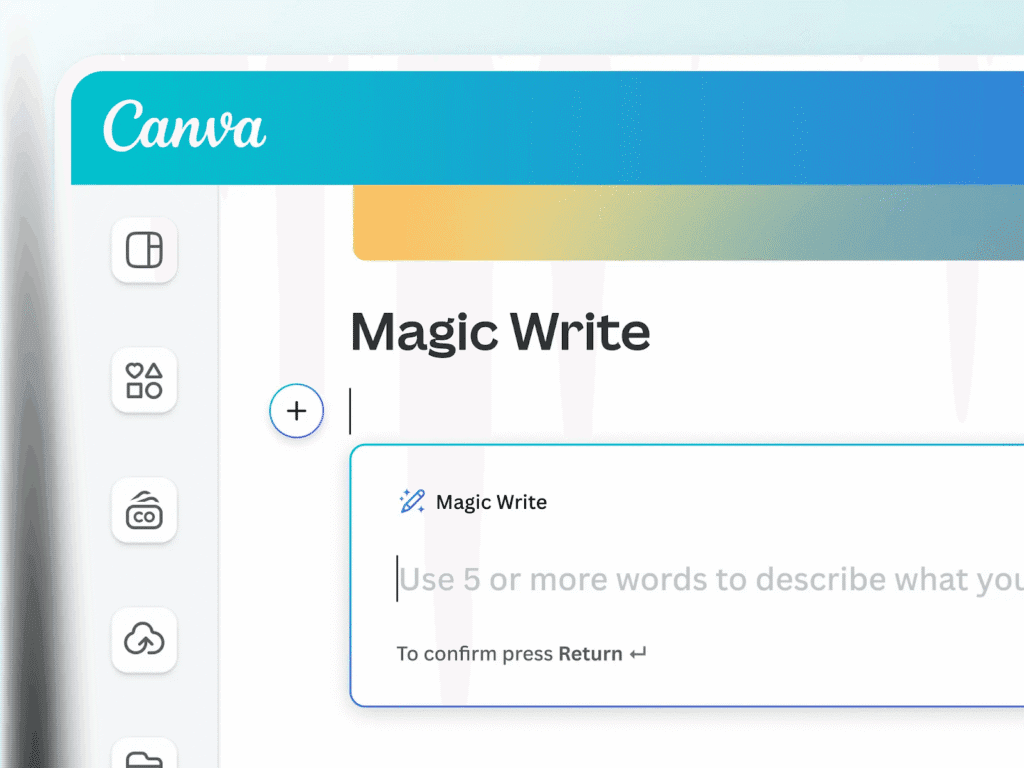Click the plus add-block button

[296, 411]
